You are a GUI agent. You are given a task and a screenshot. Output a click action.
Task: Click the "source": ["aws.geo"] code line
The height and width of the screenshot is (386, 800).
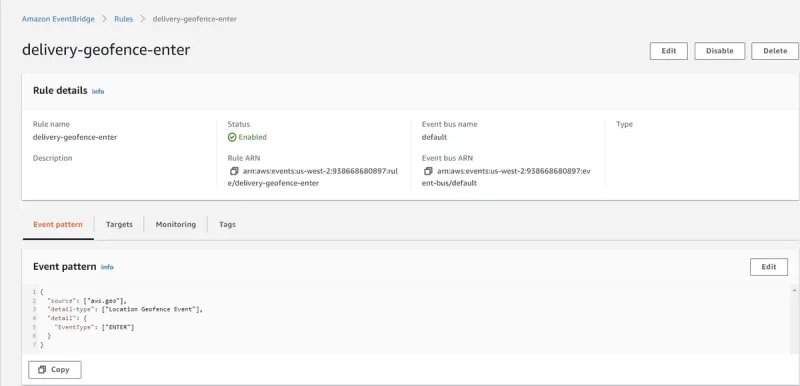86,301
